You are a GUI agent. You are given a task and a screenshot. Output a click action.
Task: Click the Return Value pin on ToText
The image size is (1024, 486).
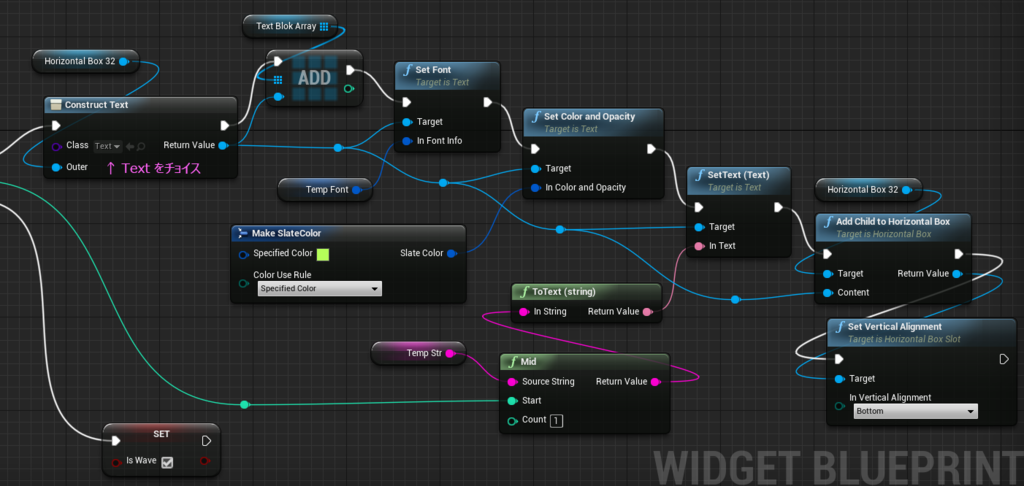click(647, 312)
